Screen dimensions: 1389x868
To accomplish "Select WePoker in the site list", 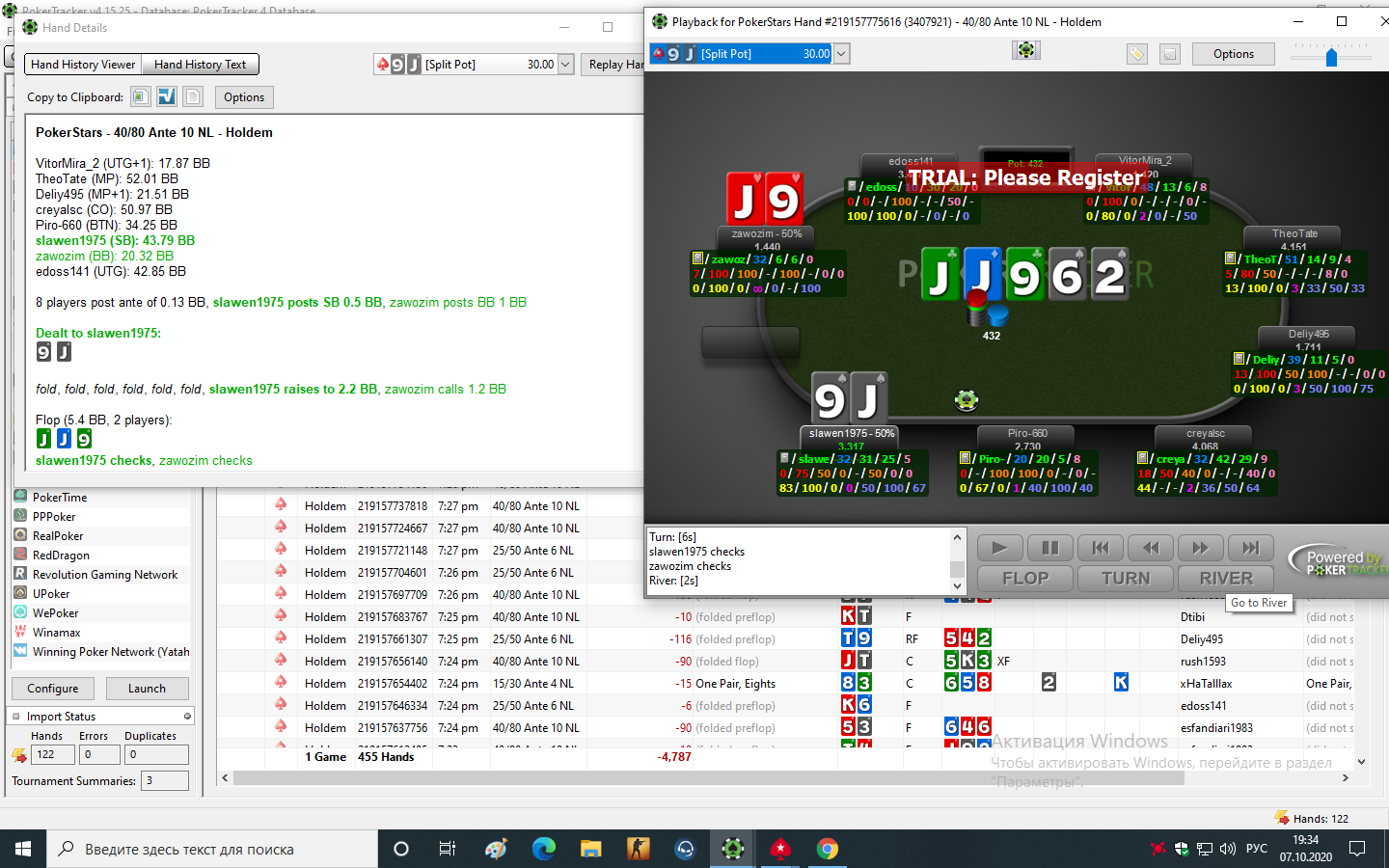I will [x=56, y=613].
